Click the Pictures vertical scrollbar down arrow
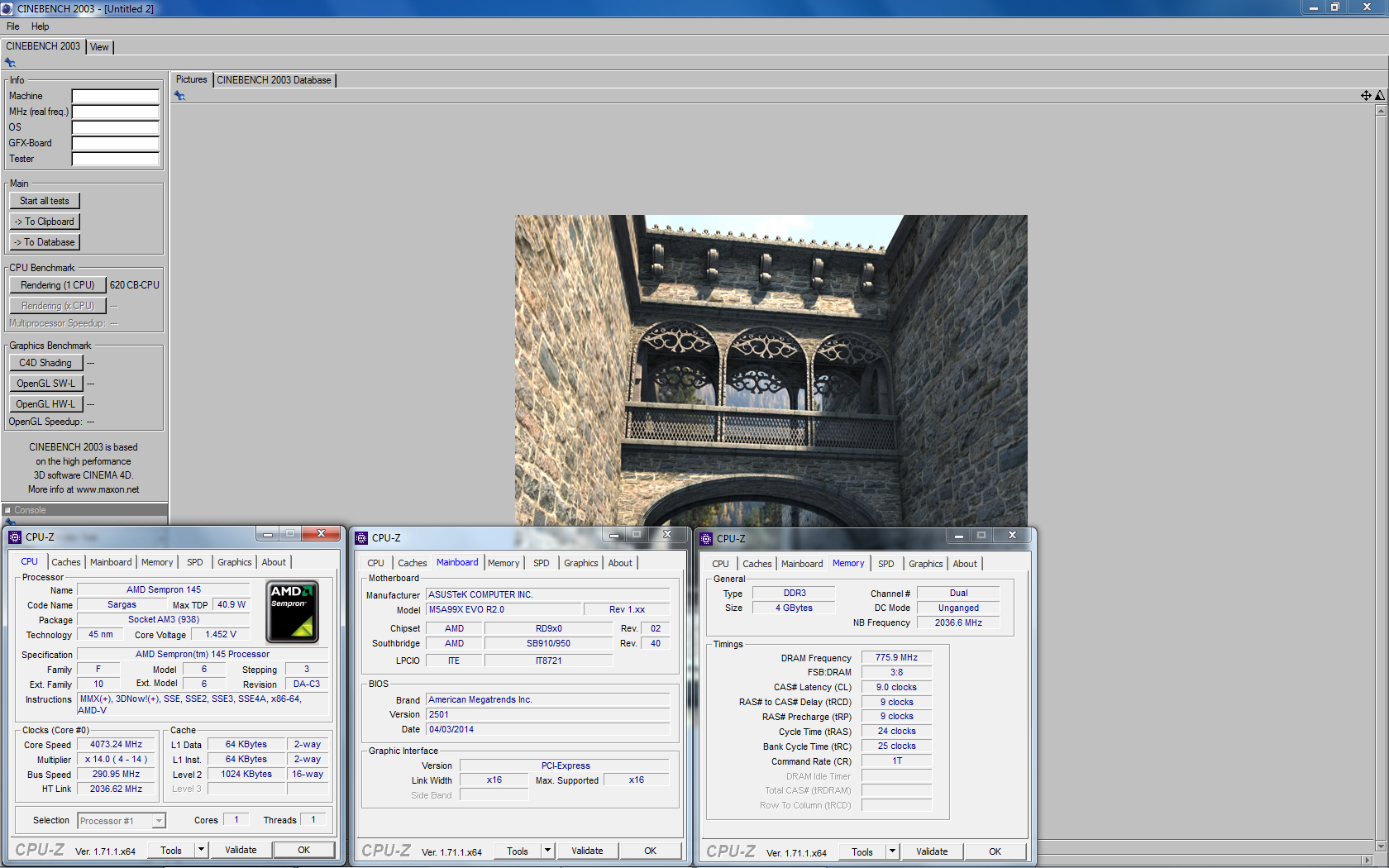1389x868 pixels. coord(1381,847)
